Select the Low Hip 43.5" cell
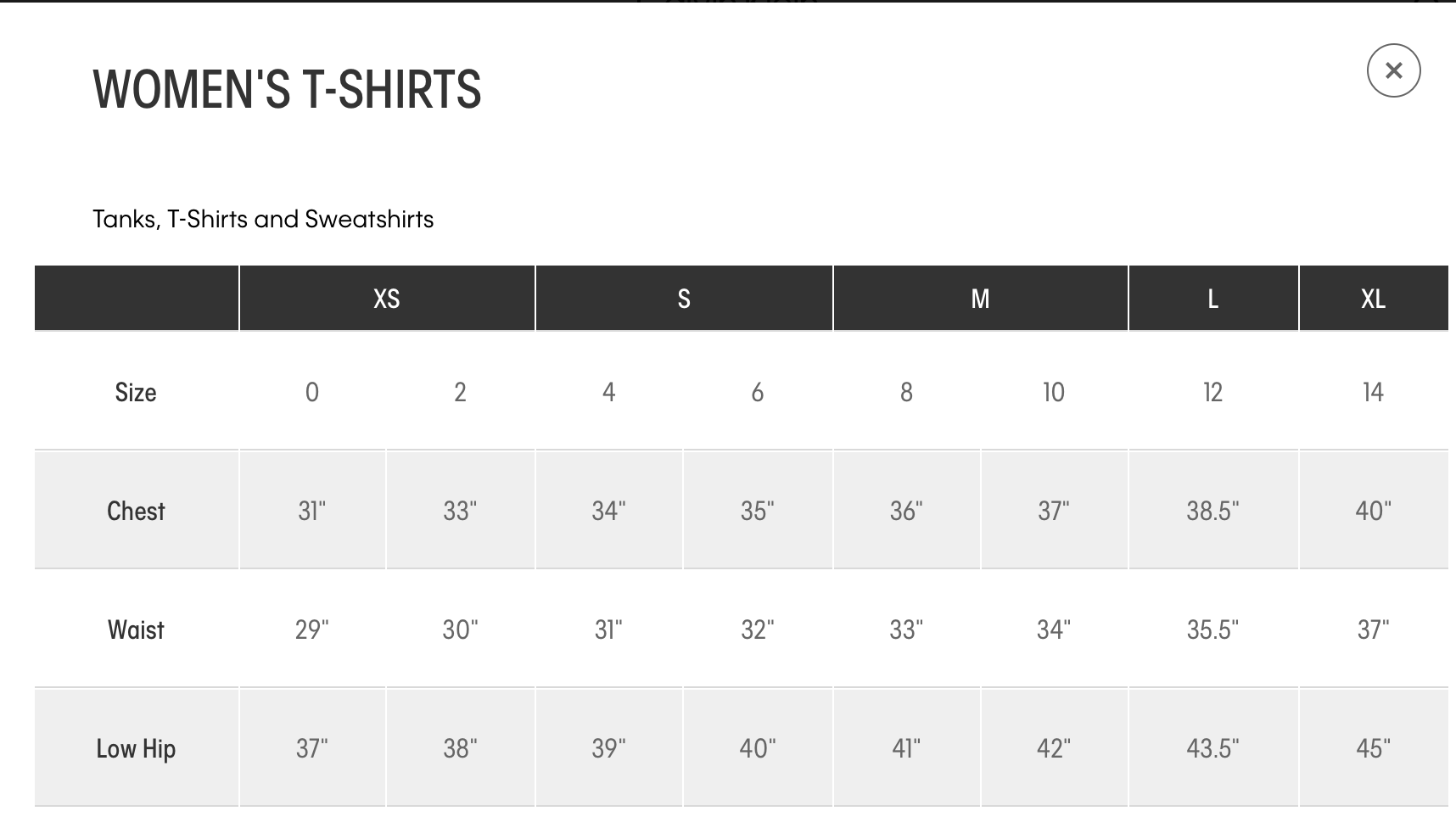This screenshot has height=828, width=1456. (1212, 748)
